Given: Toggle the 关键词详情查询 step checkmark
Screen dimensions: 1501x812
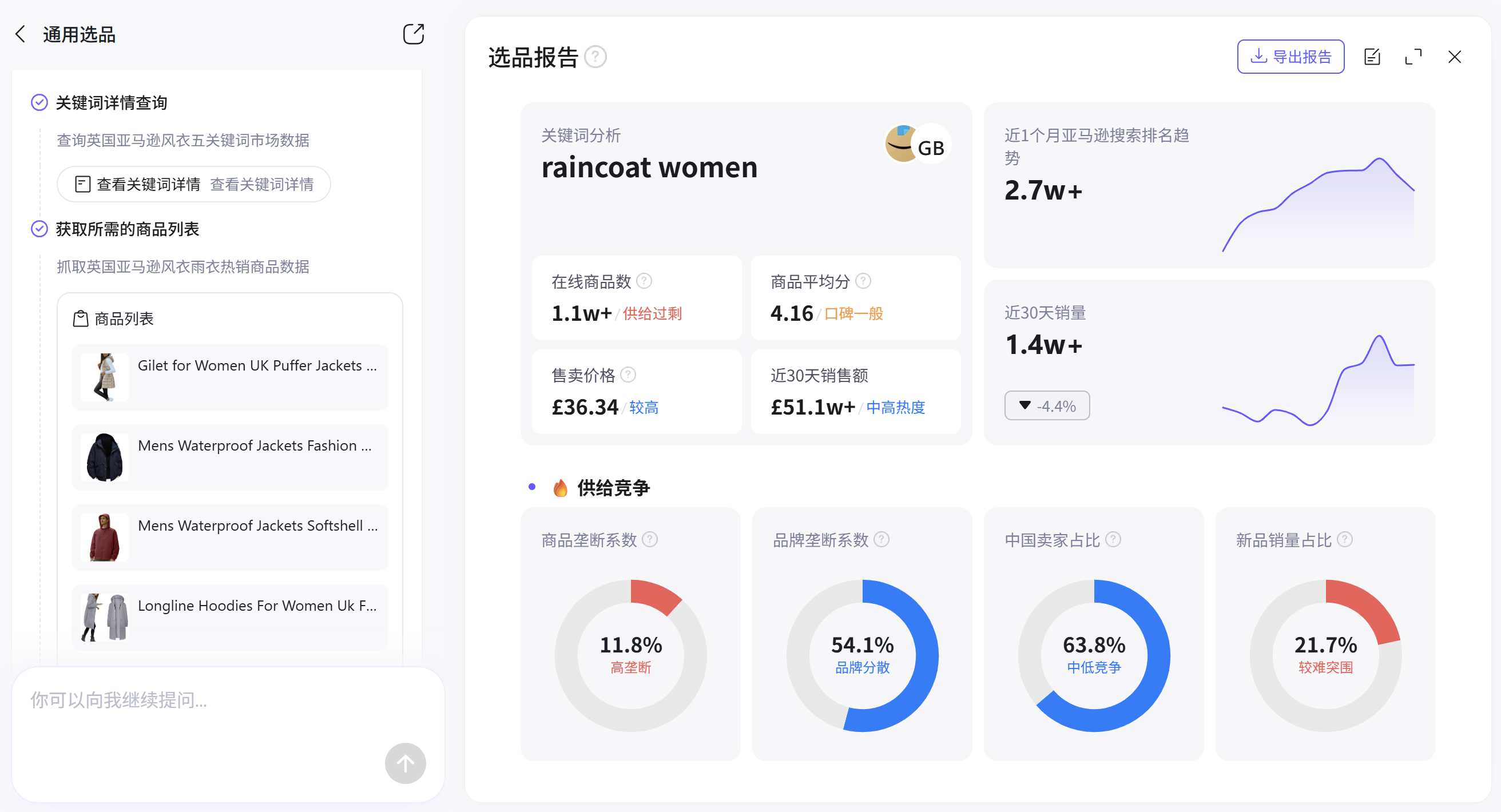Looking at the screenshot, I should tap(39, 102).
